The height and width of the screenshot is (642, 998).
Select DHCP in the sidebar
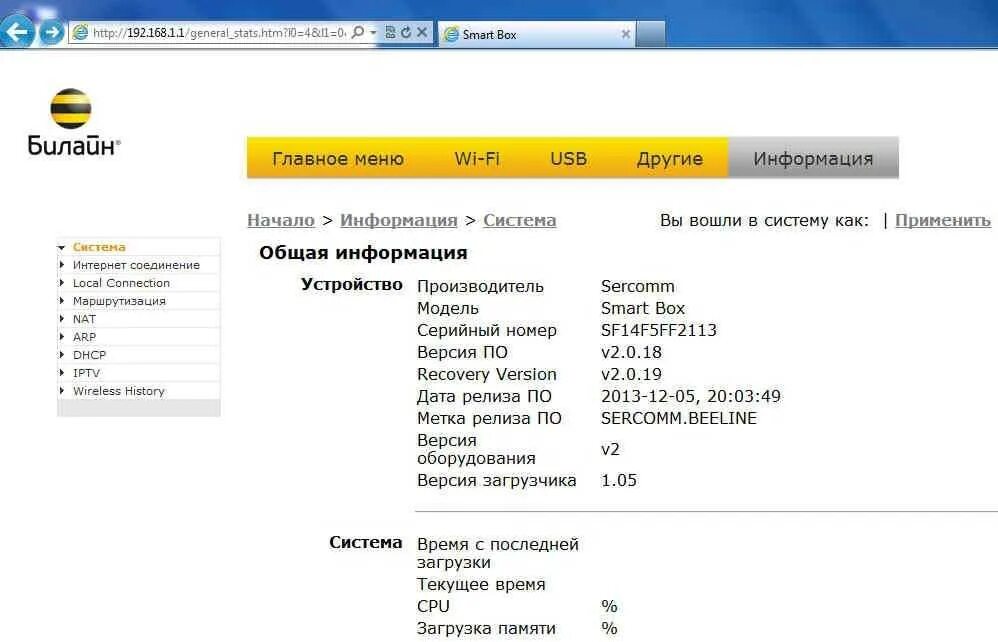89,355
